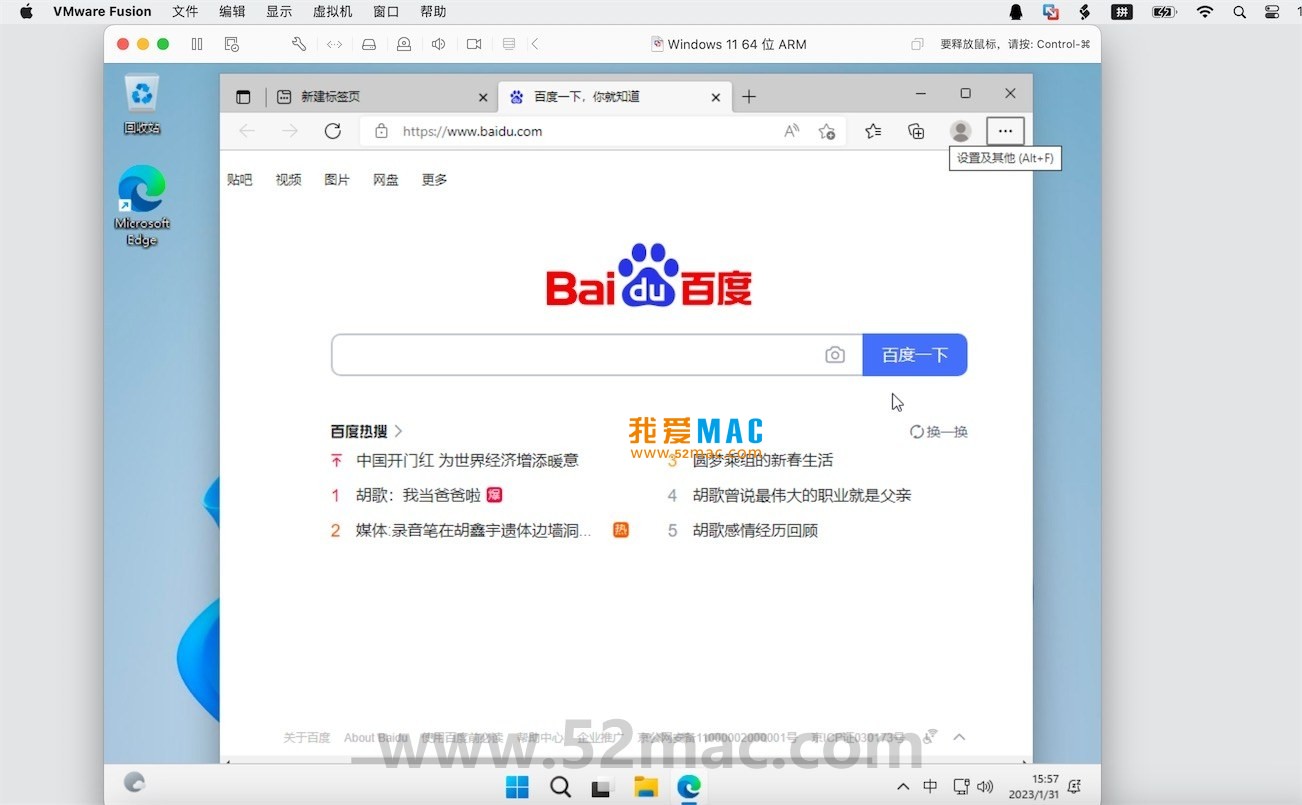The width and height of the screenshot is (1302, 805).
Task: Click the VMware Unity windows icon
Action: click(x=917, y=44)
